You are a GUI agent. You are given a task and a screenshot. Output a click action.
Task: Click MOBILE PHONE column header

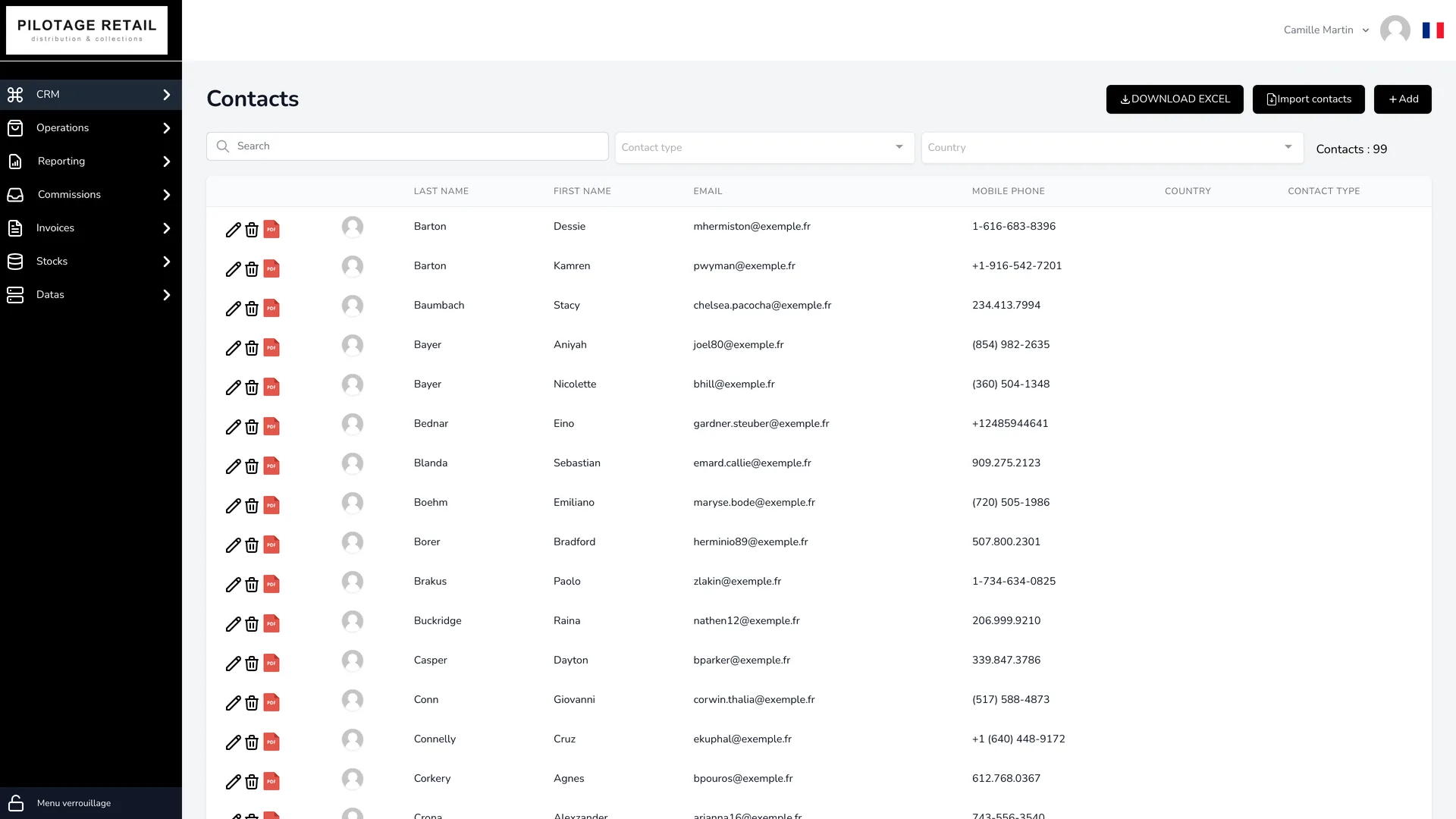click(x=1008, y=191)
